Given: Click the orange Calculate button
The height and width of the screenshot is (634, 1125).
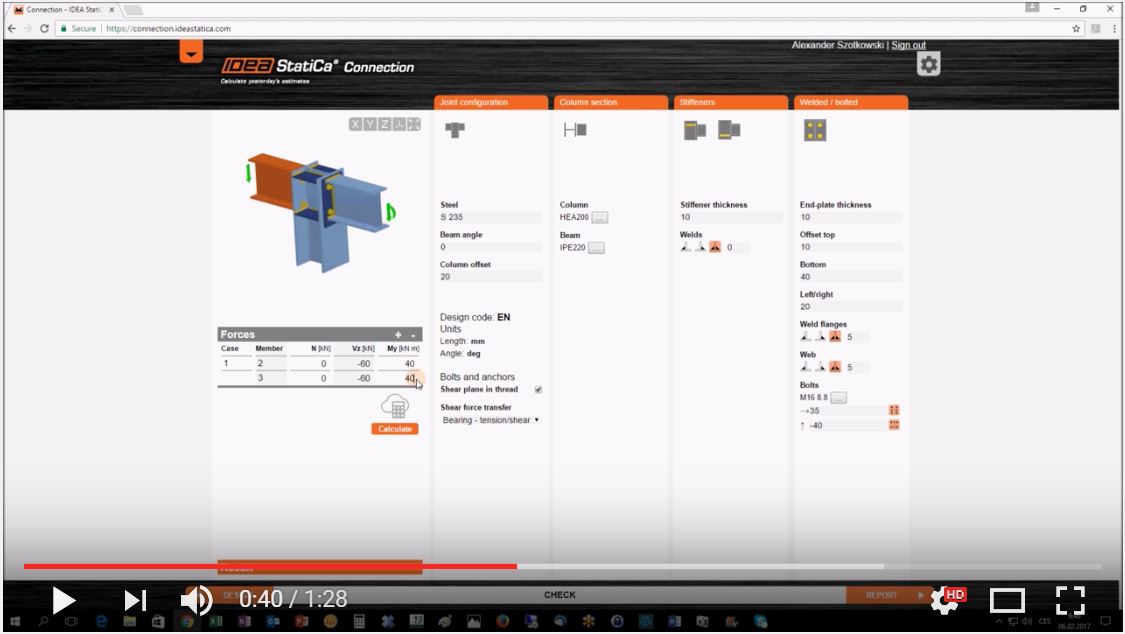Looking at the screenshot, I should point(395,429).
